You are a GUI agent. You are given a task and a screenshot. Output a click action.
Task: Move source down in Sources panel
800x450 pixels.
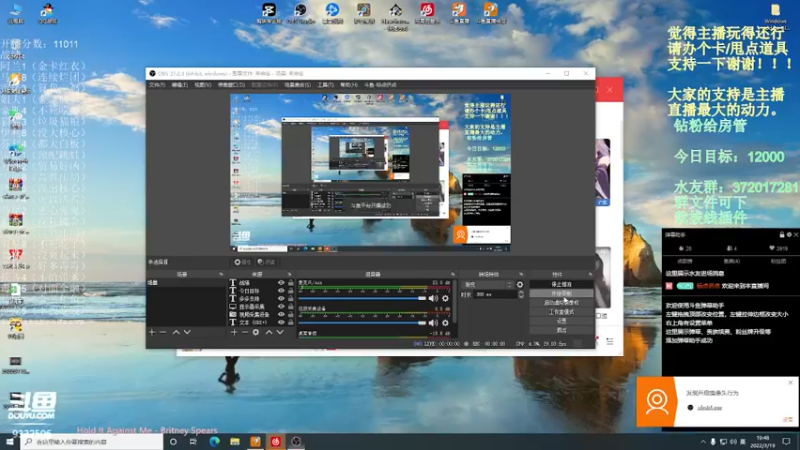280,332
